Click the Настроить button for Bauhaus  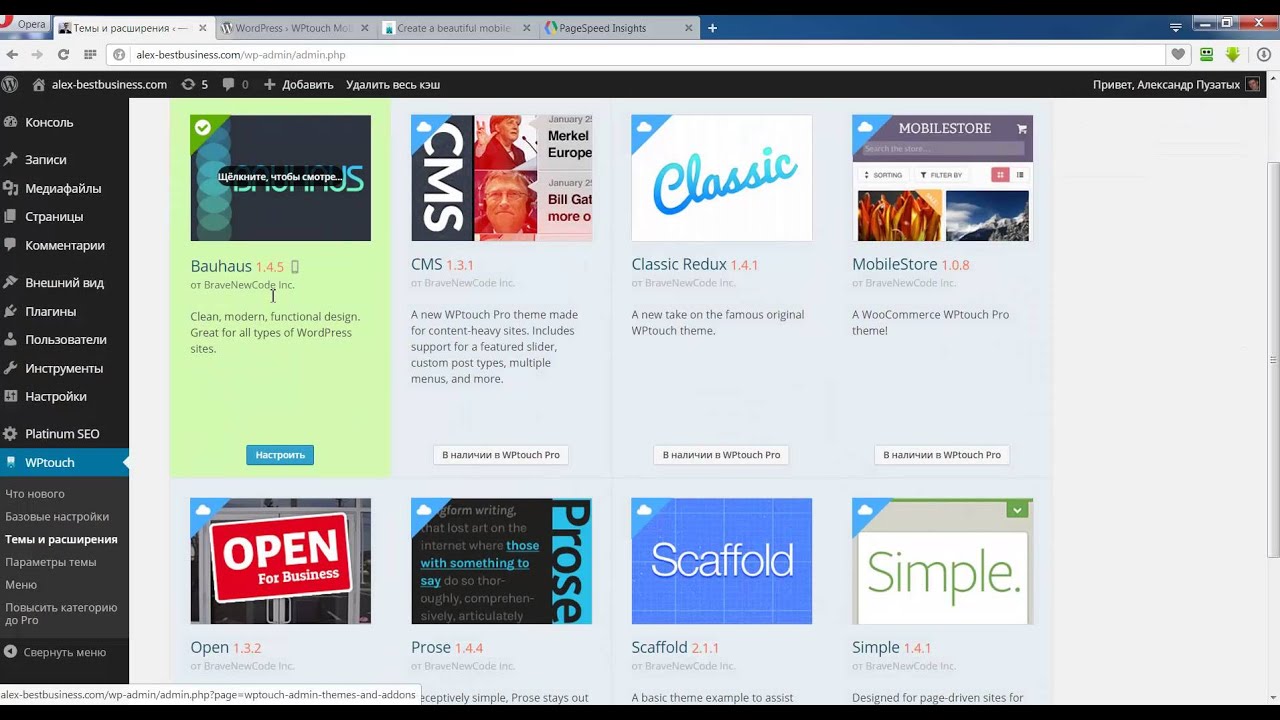[280, 455]
